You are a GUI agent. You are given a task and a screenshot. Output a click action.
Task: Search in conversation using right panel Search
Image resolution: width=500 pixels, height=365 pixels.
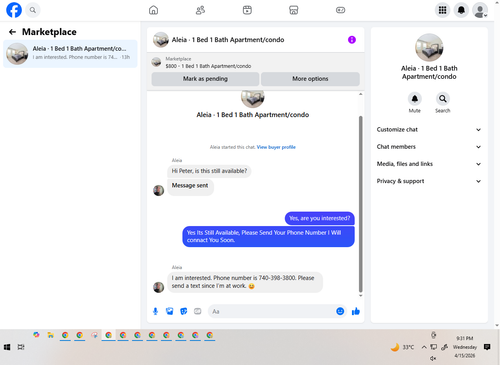[443, 99]
